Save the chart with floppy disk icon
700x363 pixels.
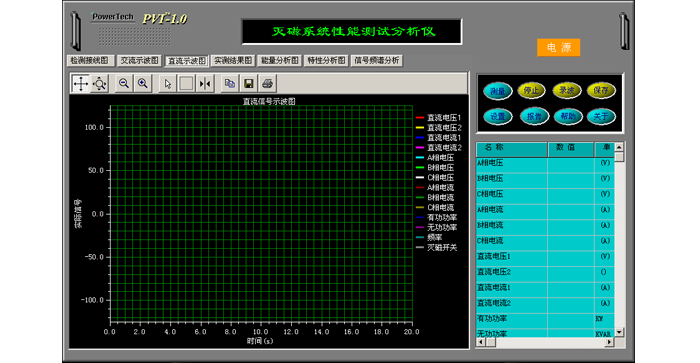tap(249, 83)
